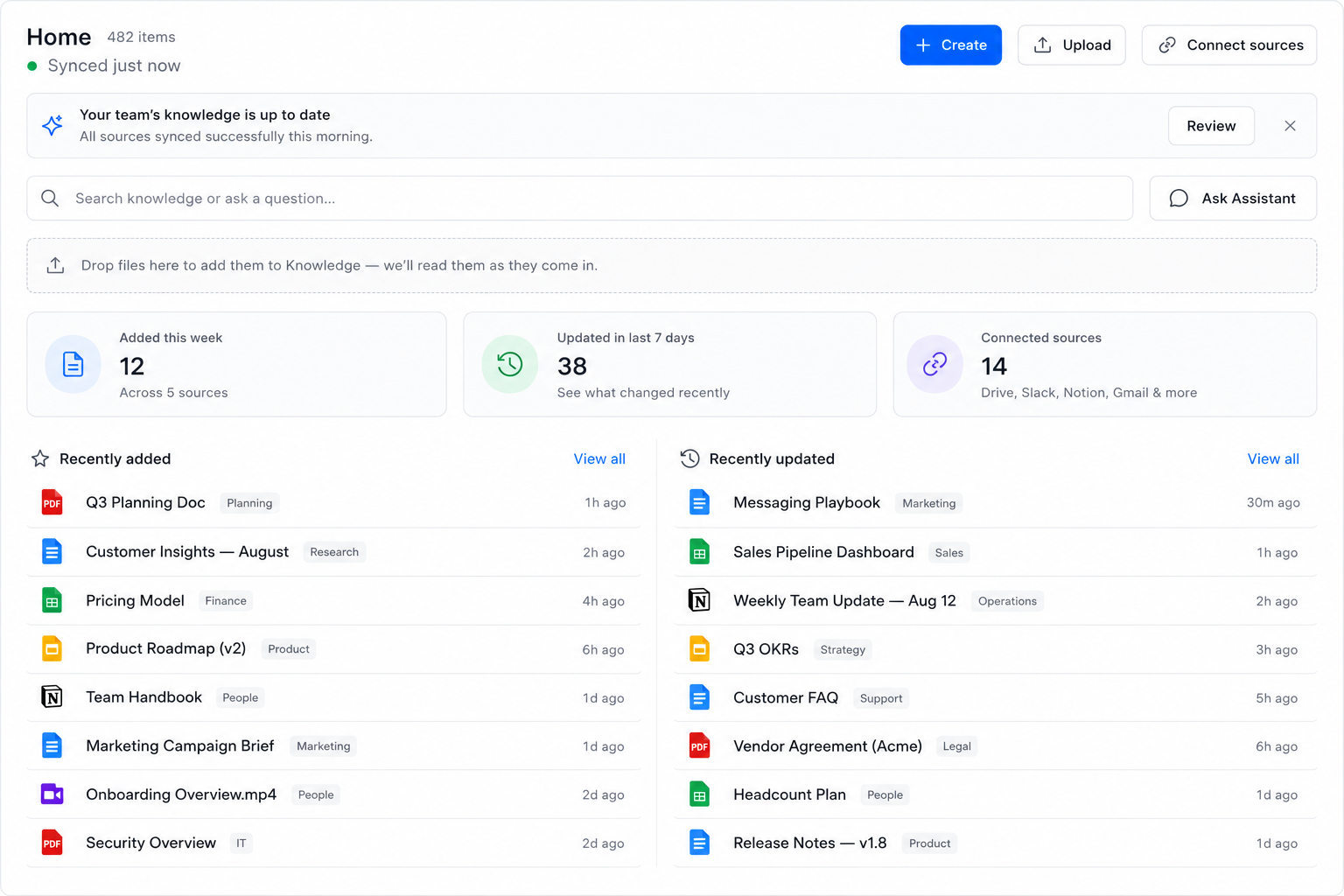
Task: Click the upload icon in the drop zone
Action: [55, 265]
